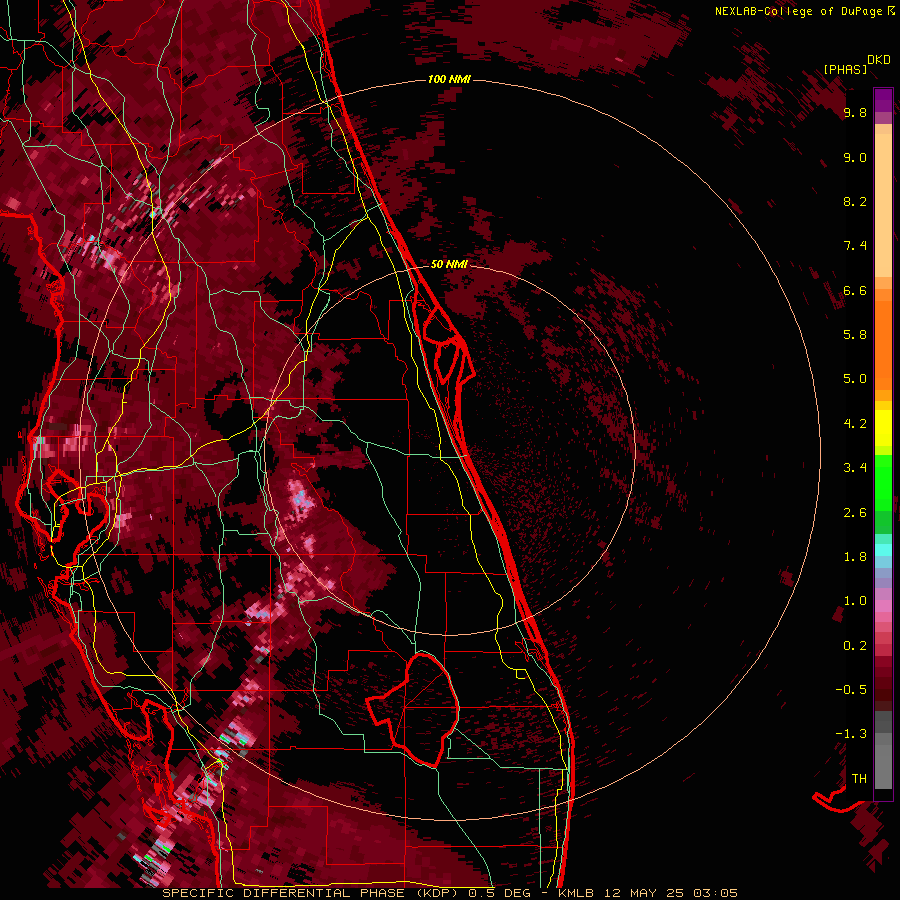Click the 4.2 value on the color scale
The height and width of the screenshot is (900, 900).
tap(855, 424)
